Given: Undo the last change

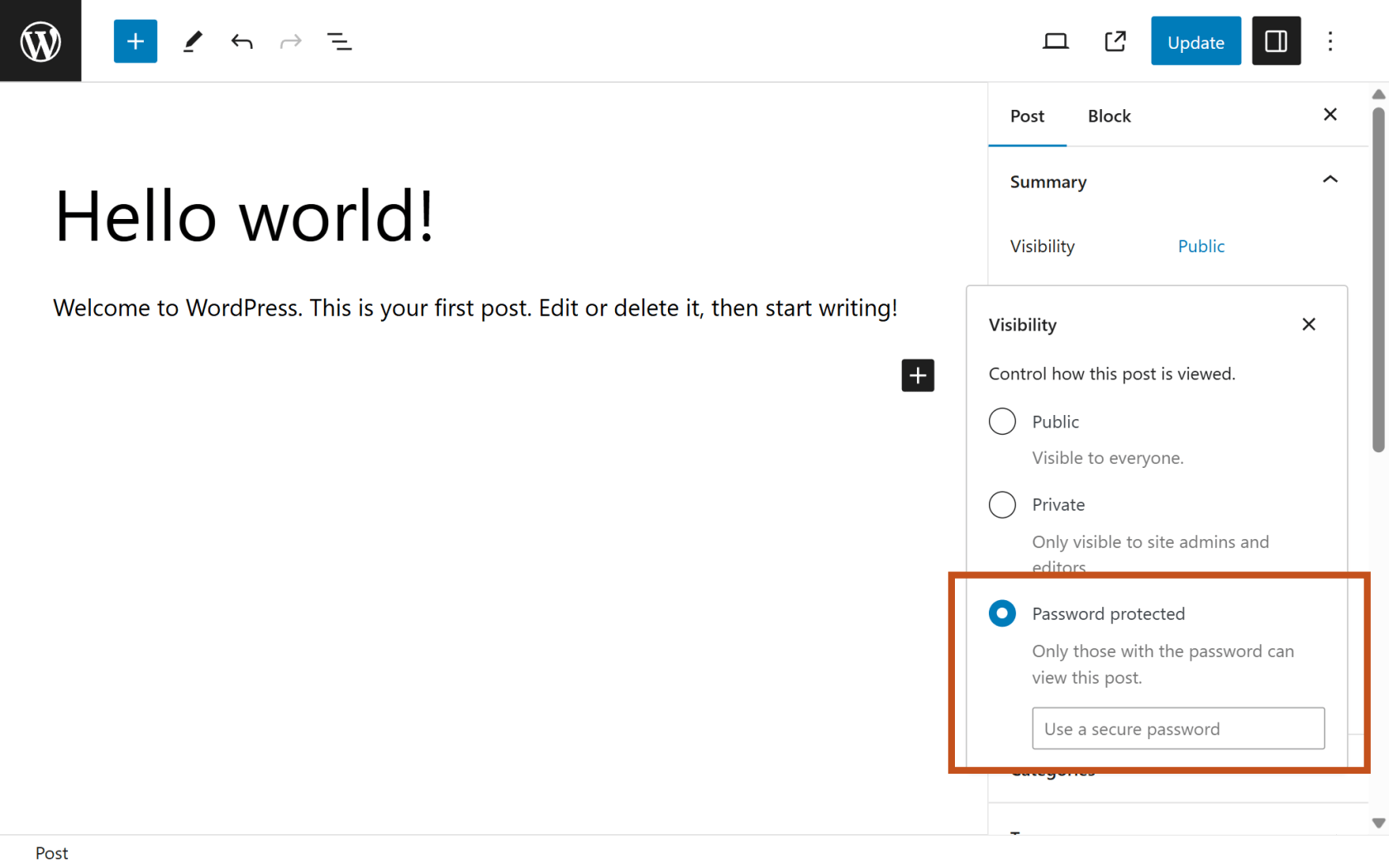Looking at the screenshot, I should pos(241,41).
